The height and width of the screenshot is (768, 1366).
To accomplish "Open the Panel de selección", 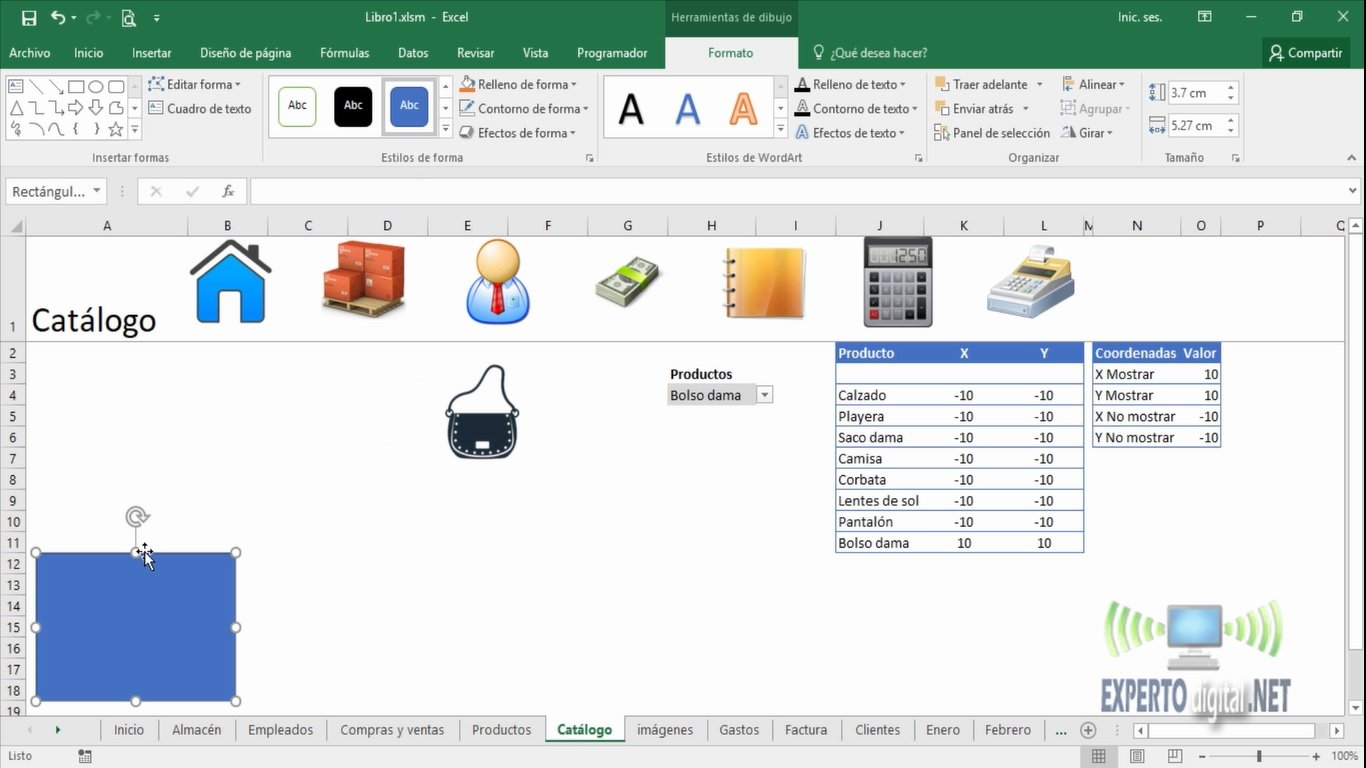I will [x=991, y=132].
